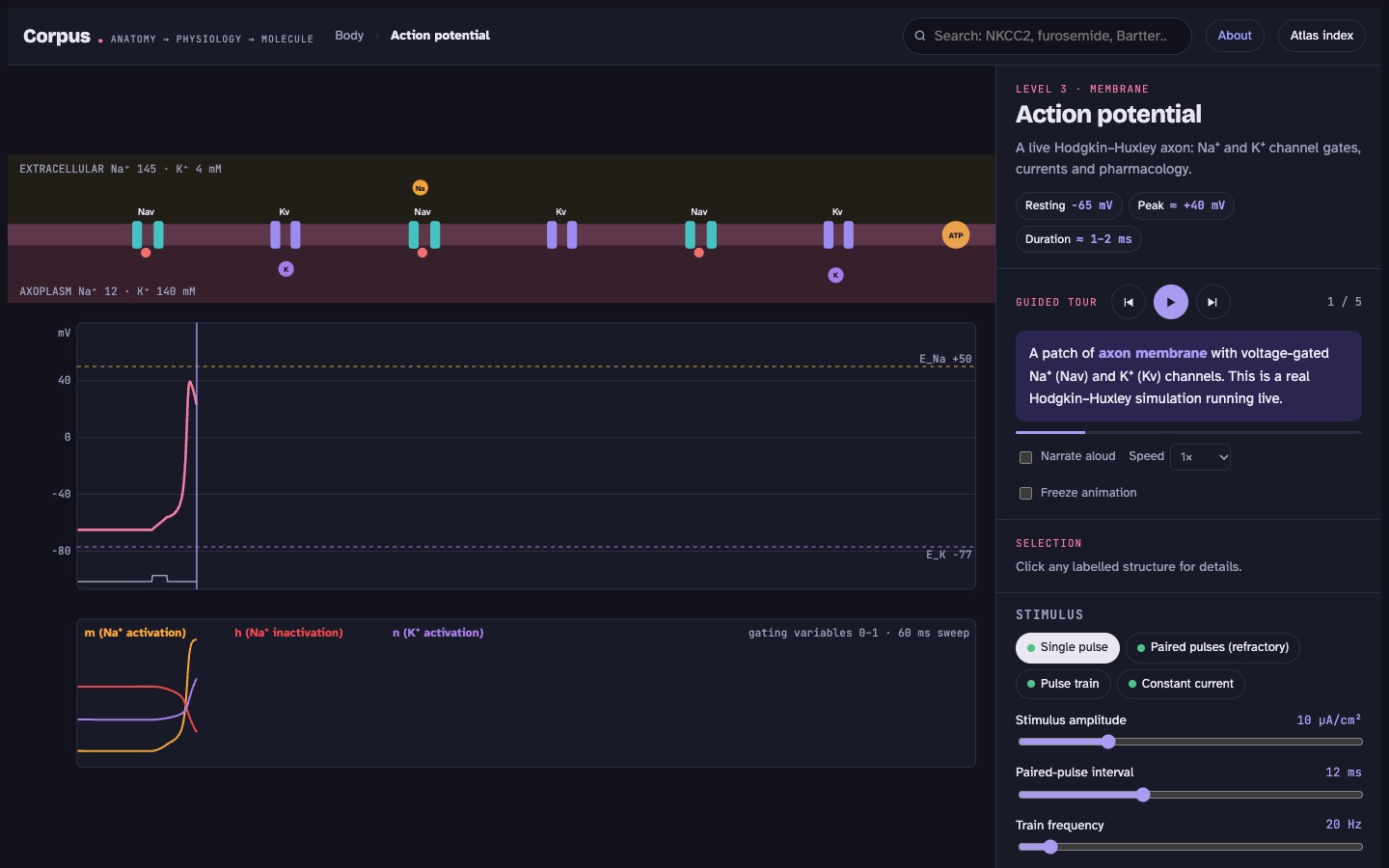Click the guided tour progress bar
Screen dimensions: 1389x868
[1188, 432]
